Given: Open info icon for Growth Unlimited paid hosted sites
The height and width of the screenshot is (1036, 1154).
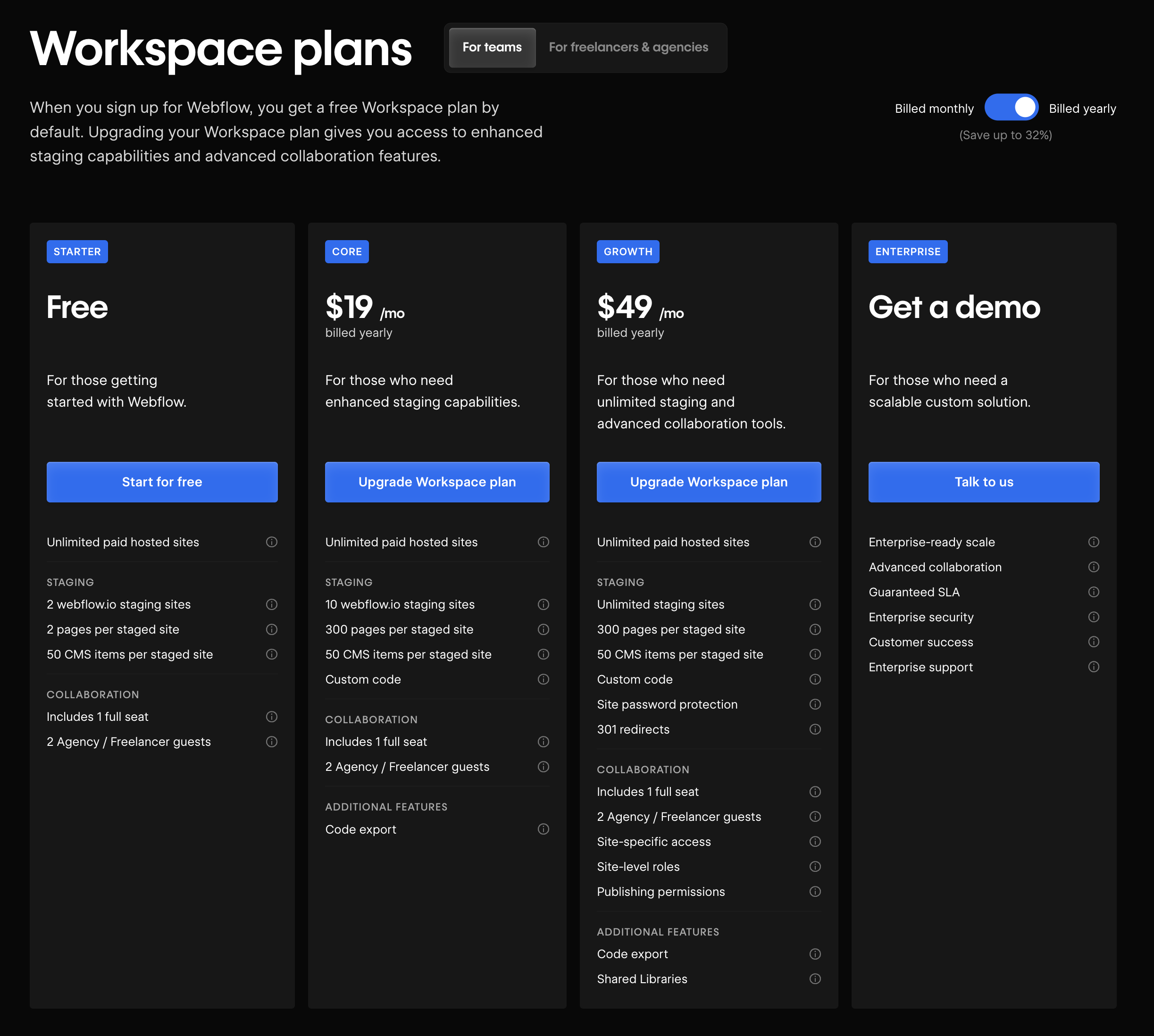Looking at the screenshot, I should coord(815,542).
